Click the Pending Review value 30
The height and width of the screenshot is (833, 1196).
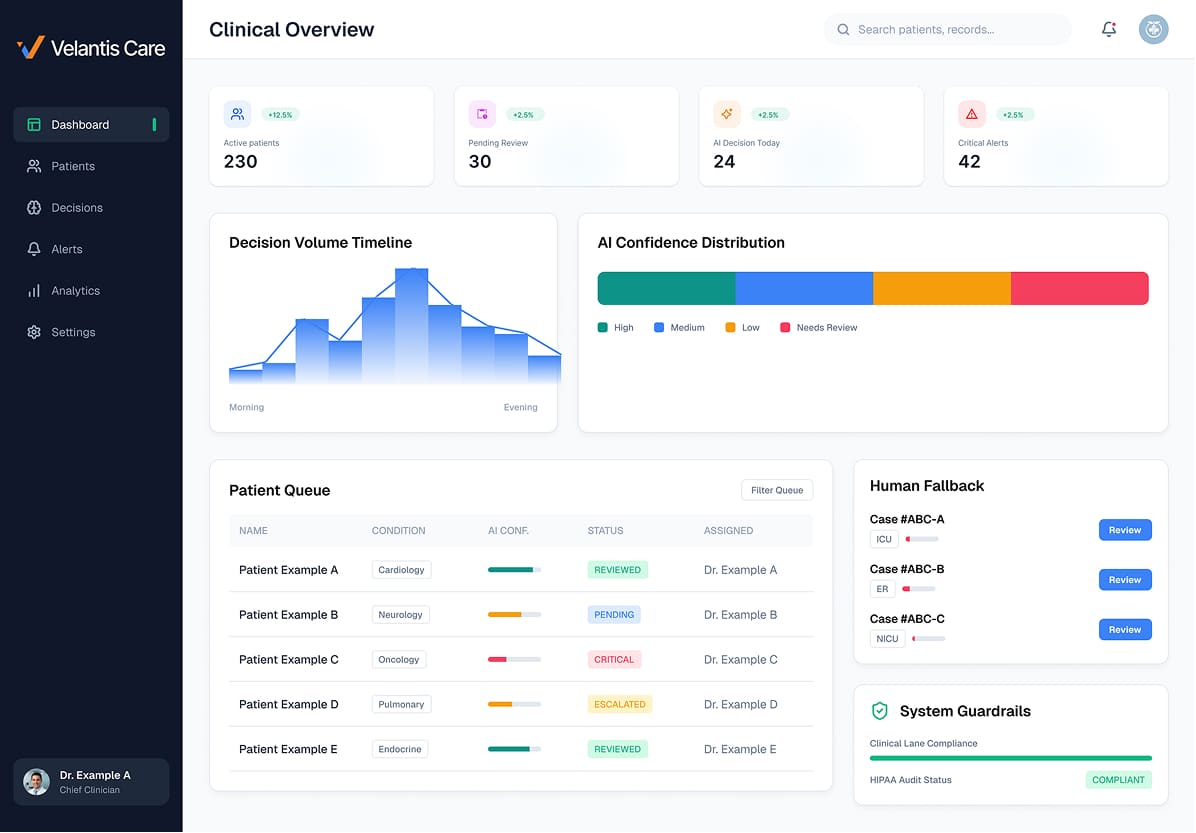[480, 162]
